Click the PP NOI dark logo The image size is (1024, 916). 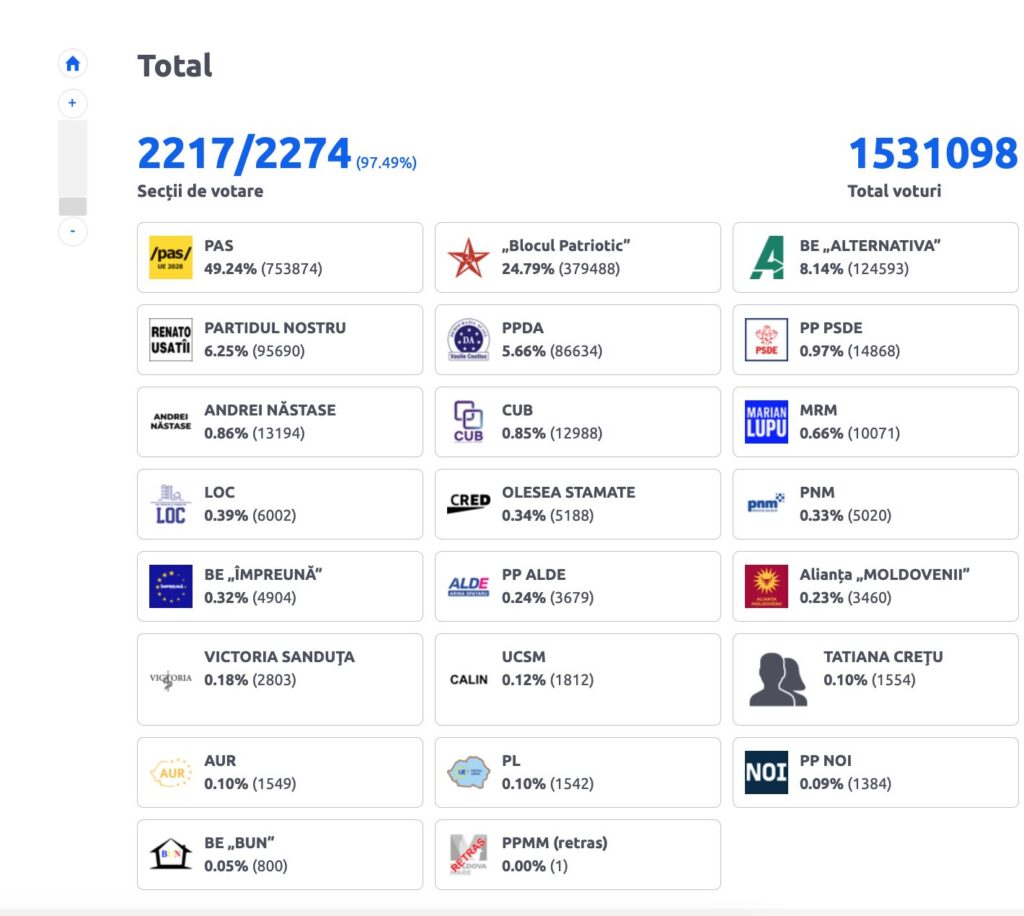[x=766, y=772]
